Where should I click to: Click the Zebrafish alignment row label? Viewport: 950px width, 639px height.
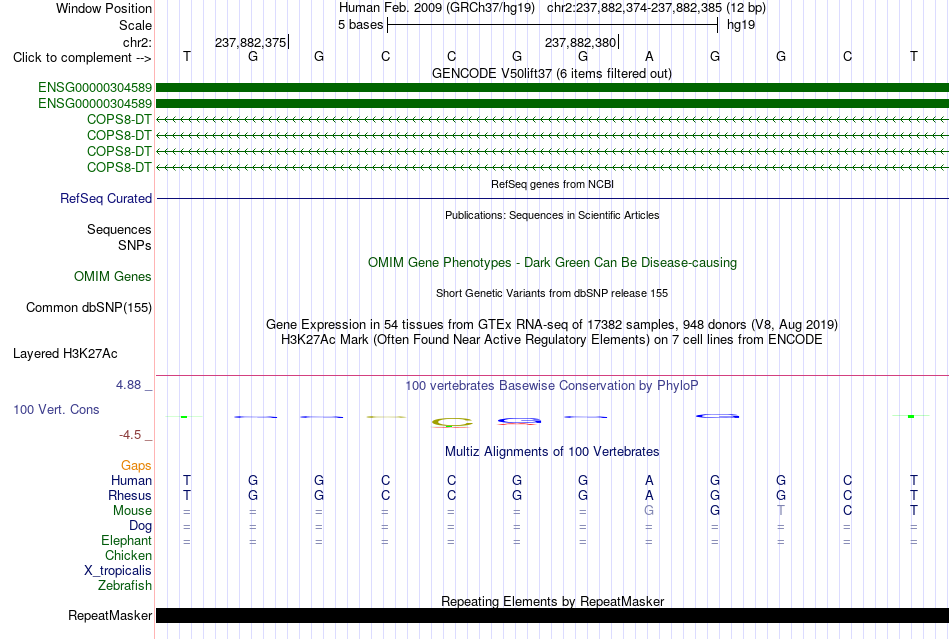[125, 586]
